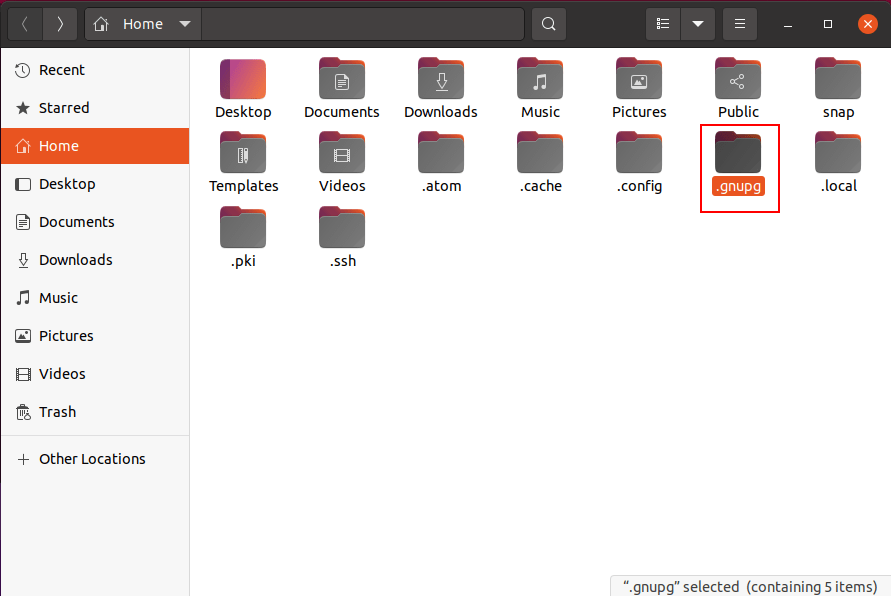Select the Pictures folder in the grid
891x596 pixels.
tap(639, 80)
